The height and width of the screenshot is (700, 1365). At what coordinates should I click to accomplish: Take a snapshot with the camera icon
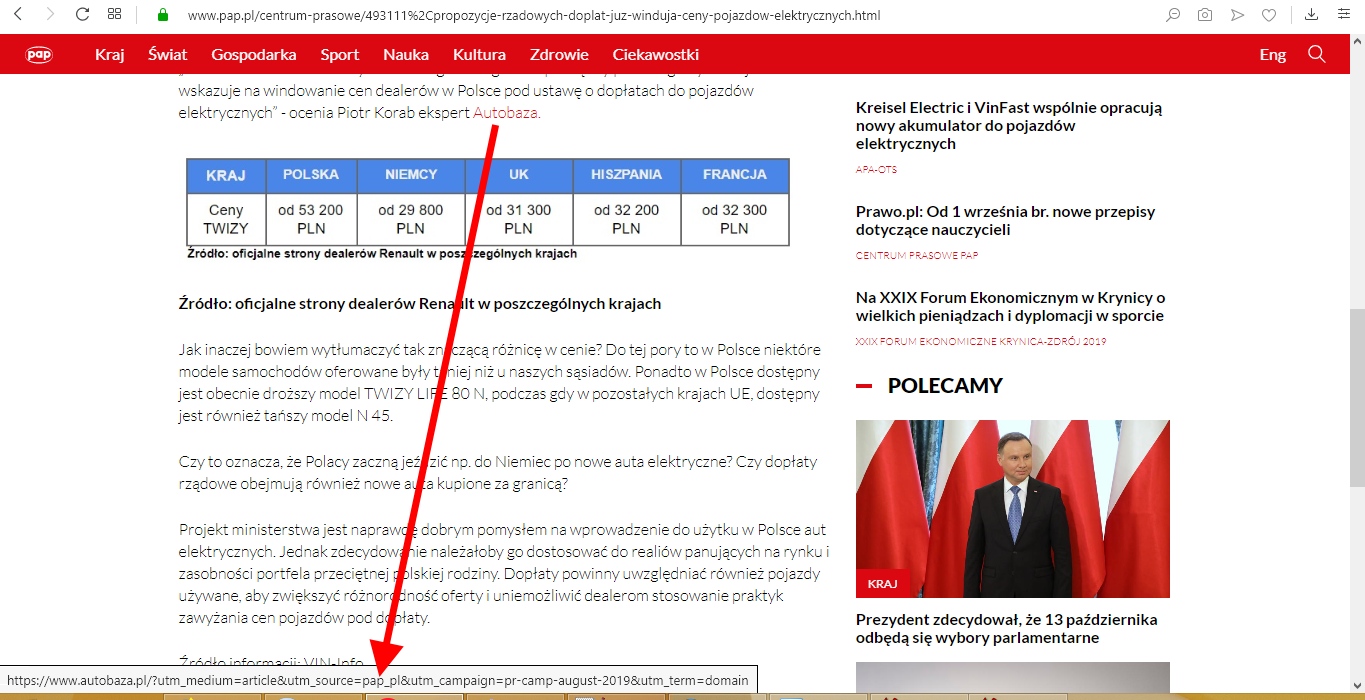1205,15
